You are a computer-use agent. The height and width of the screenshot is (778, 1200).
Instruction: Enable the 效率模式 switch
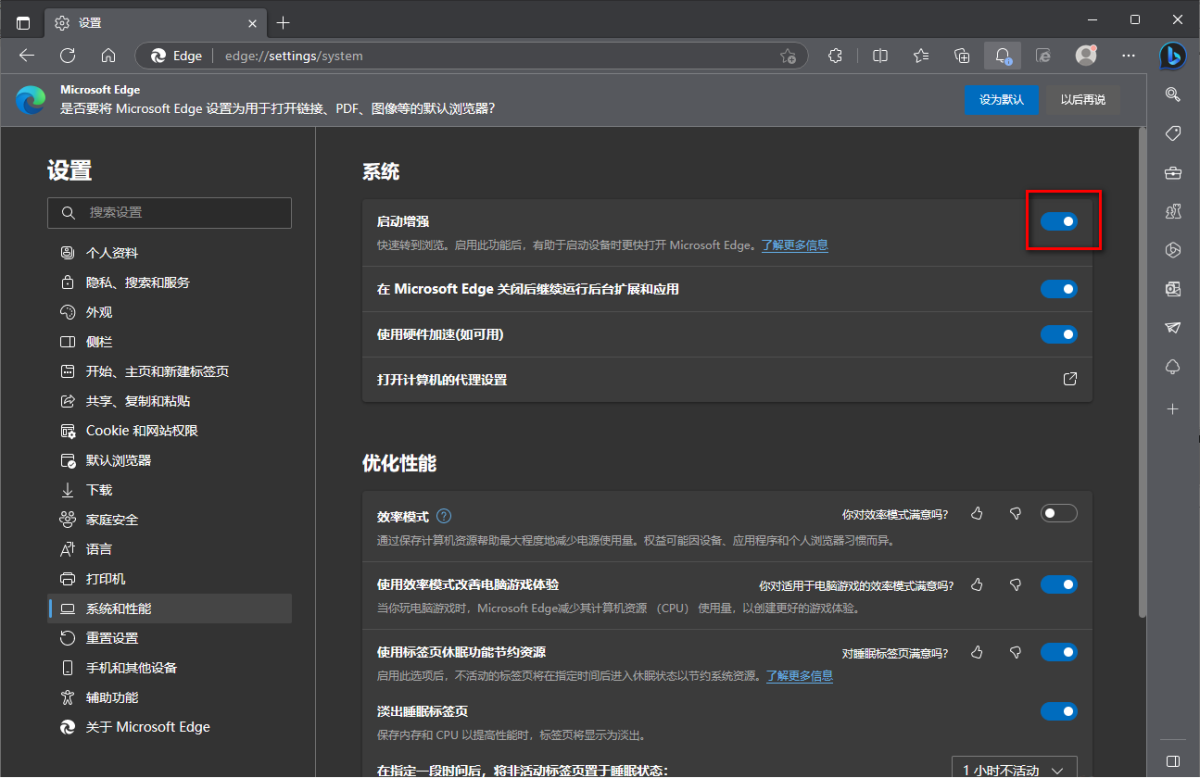1059,513
